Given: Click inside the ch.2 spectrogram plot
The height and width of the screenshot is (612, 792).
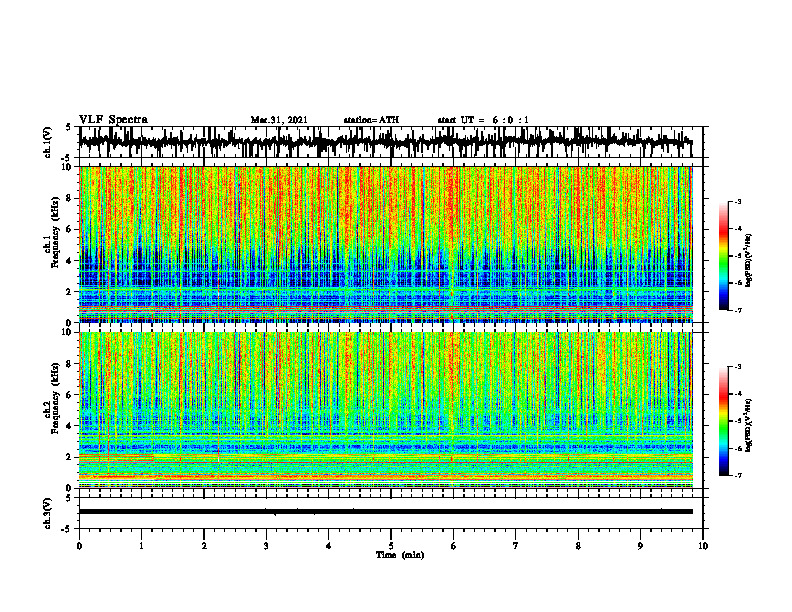Looking at the screenshot, I should click(386, 410).
